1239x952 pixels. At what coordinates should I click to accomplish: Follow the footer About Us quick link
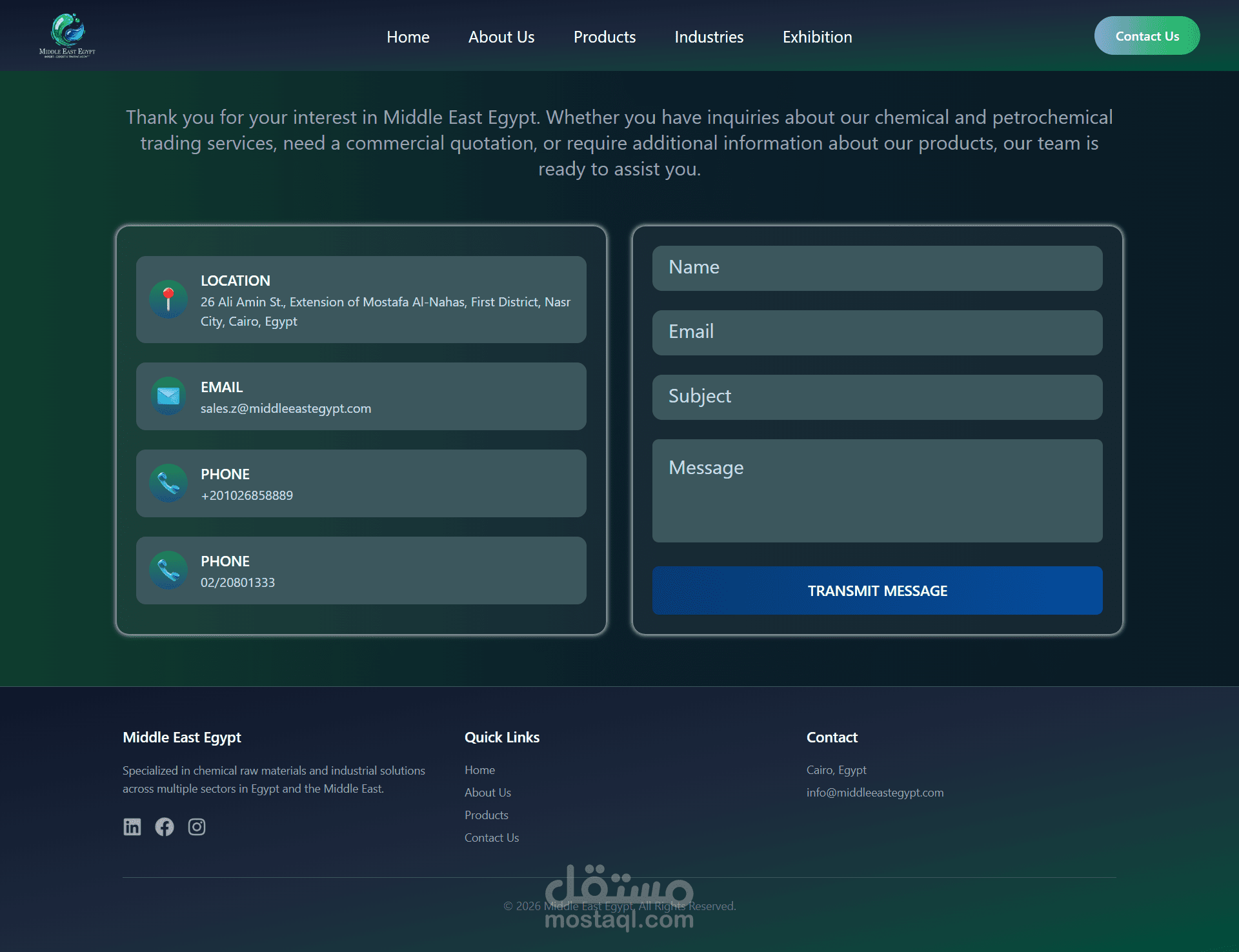pyautogui.click(x=488, y=792)
